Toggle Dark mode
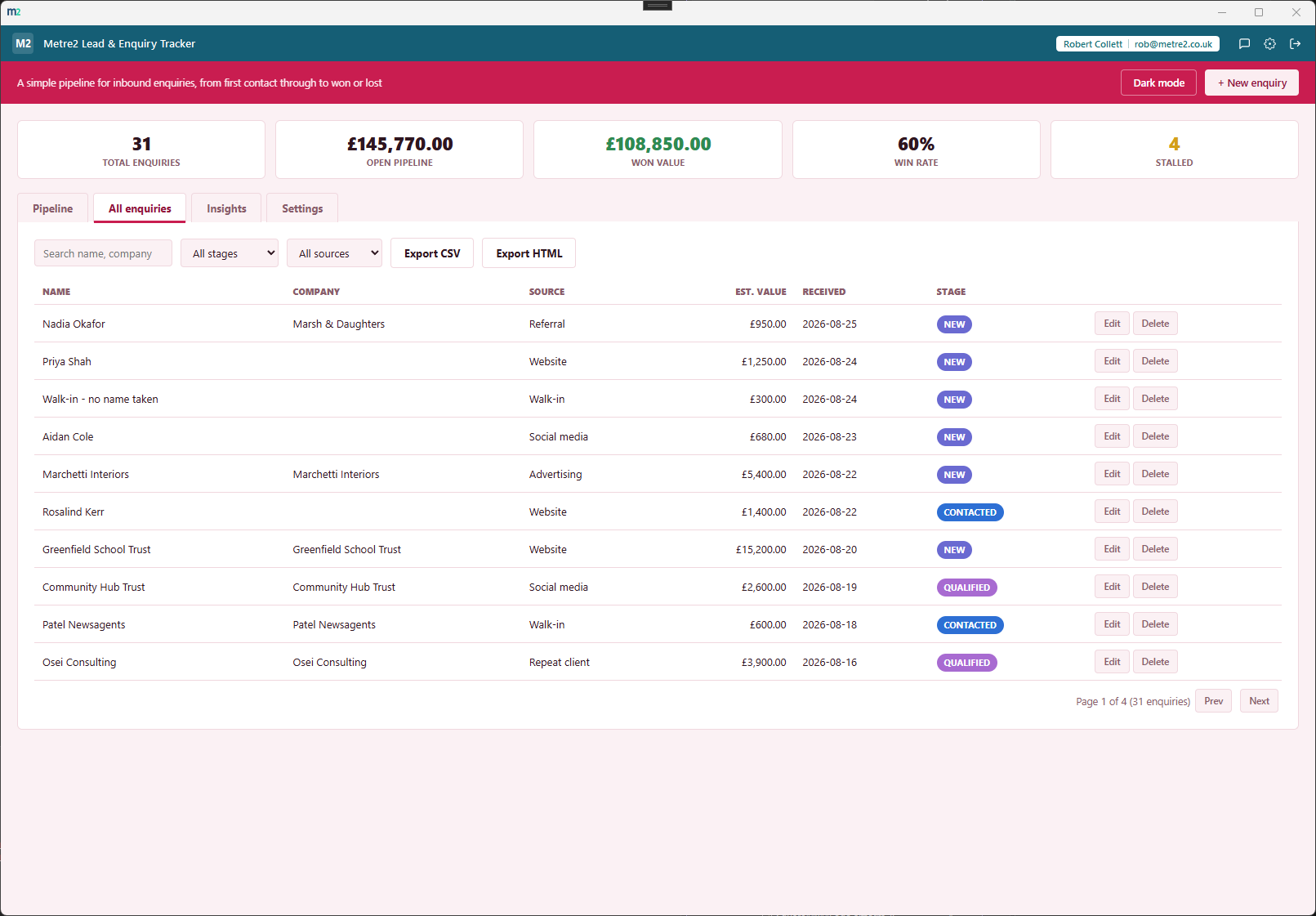This screenshot has width=1316, height=916. tap(1158, 83)
